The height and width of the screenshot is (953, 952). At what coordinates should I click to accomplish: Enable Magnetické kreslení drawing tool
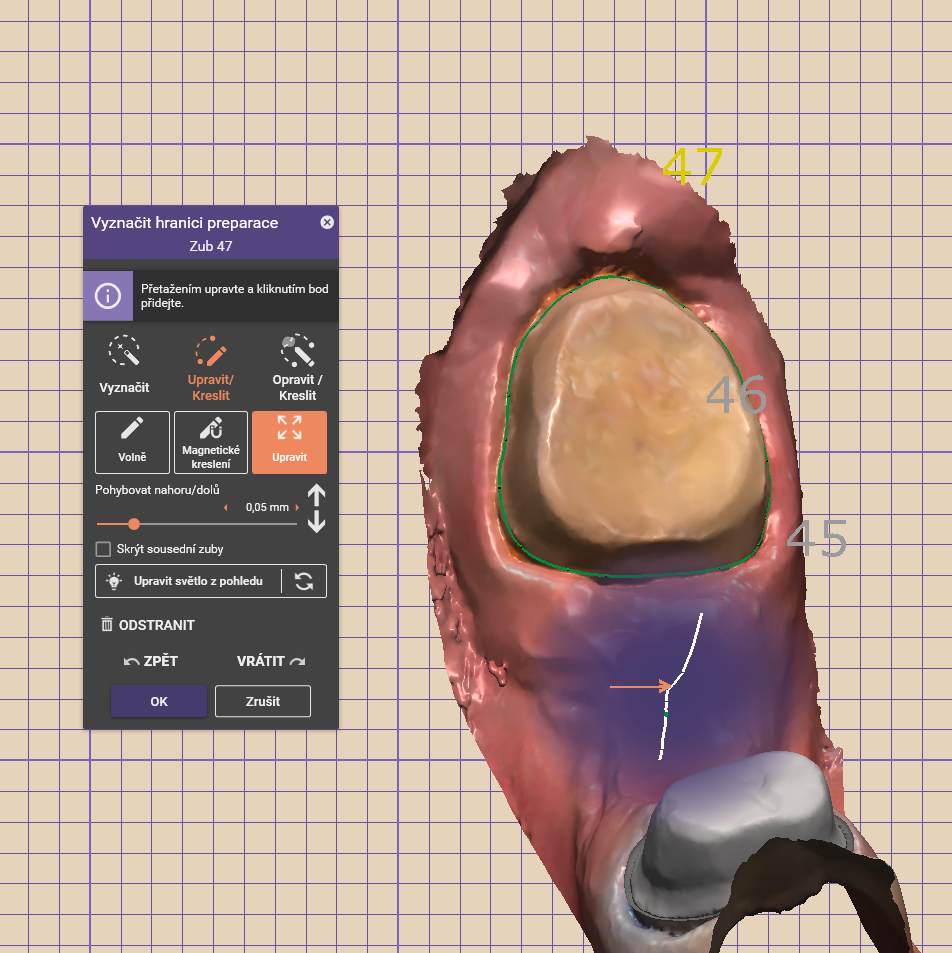211,441
